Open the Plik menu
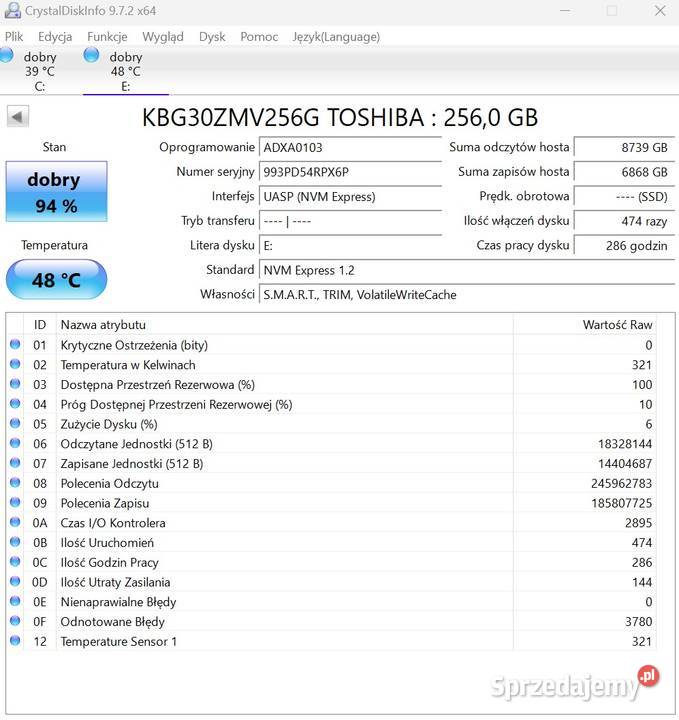 [14, 37]
